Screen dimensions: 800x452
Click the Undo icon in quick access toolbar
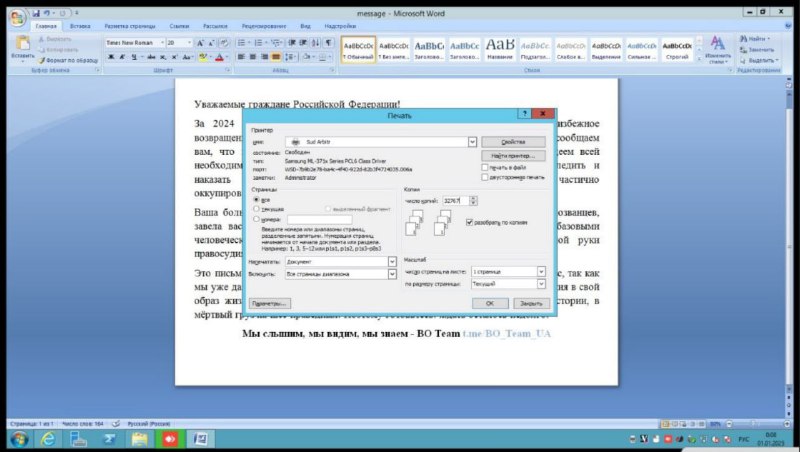(47, 13)
